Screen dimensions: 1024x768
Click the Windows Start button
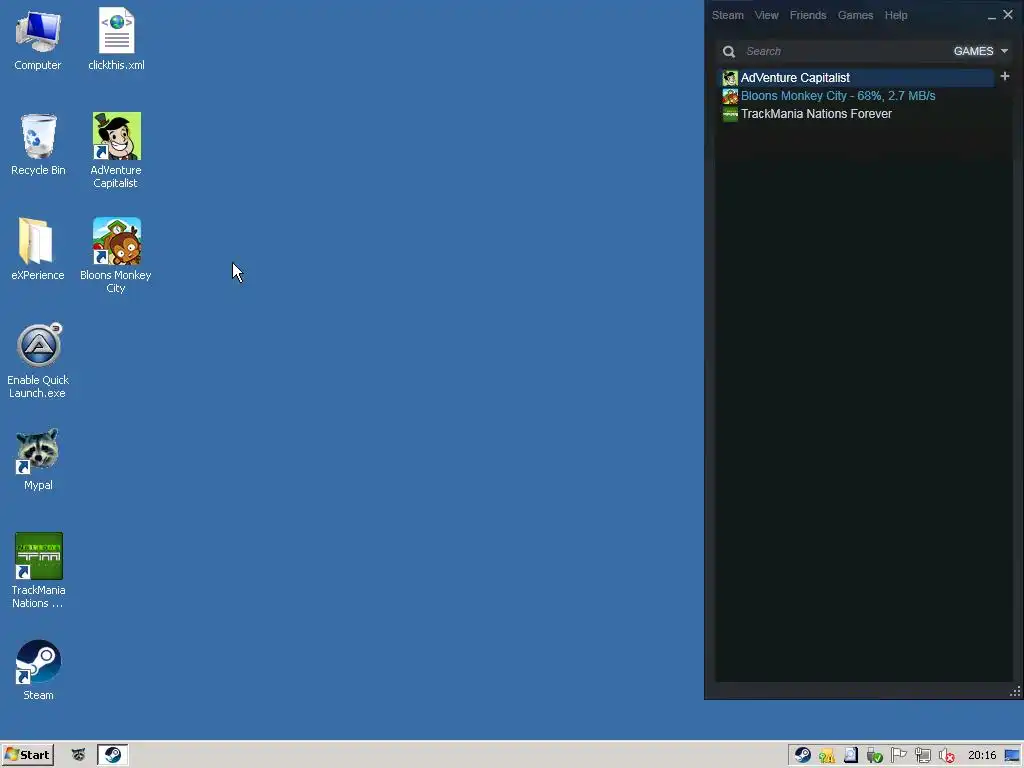click(x=27, y=755)
